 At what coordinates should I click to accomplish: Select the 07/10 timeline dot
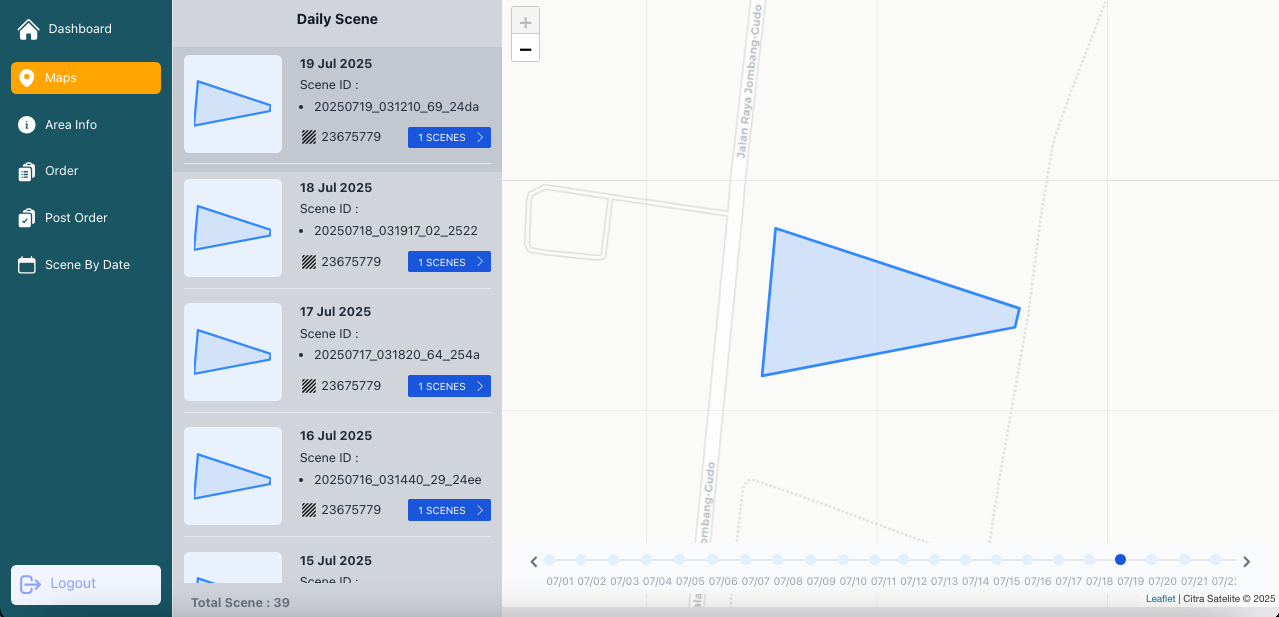(843, 560)
